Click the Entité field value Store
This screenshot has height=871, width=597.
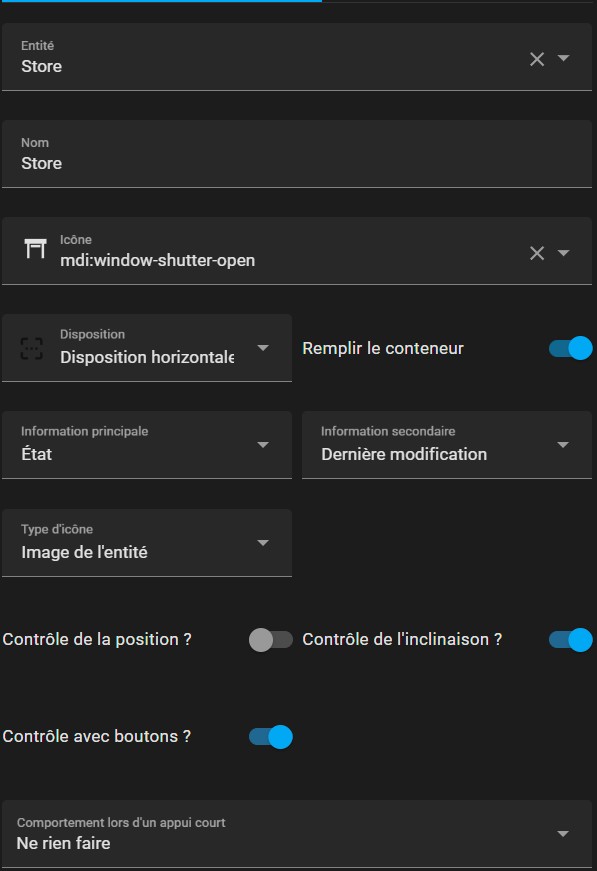[42, 67]
